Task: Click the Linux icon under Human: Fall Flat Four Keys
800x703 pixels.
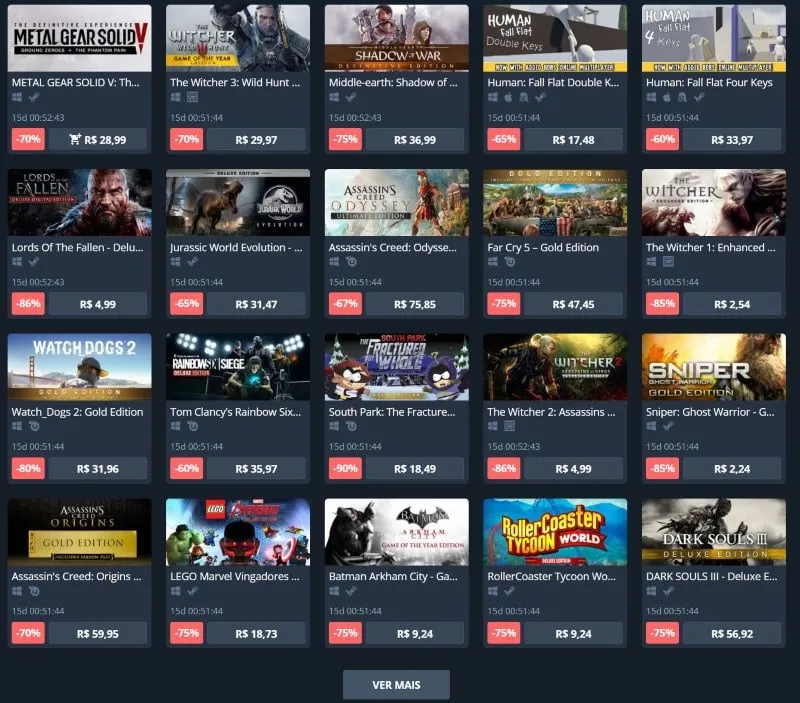Action: [x=682, y=97]
